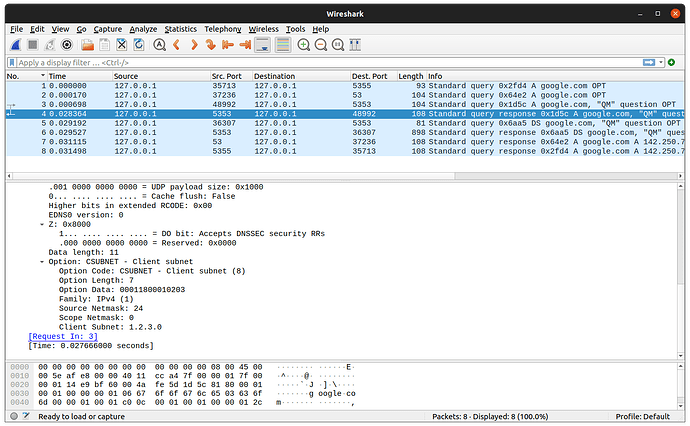This screenshot has width=690, height=426.
Task: Zoom in on packet text
Action: tap(304, 45)
